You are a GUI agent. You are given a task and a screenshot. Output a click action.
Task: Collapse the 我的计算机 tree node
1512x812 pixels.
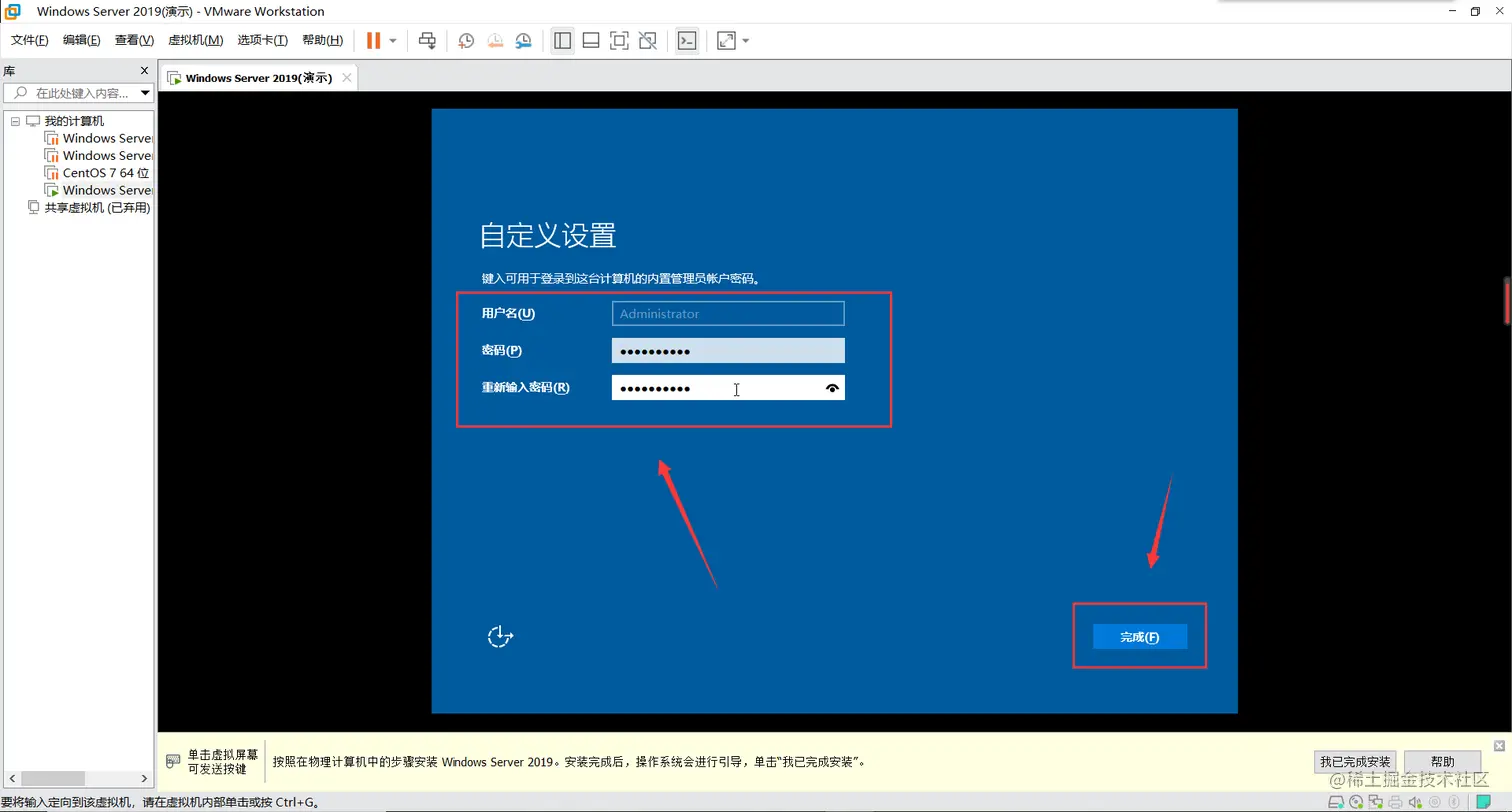(x=15, y=120)
